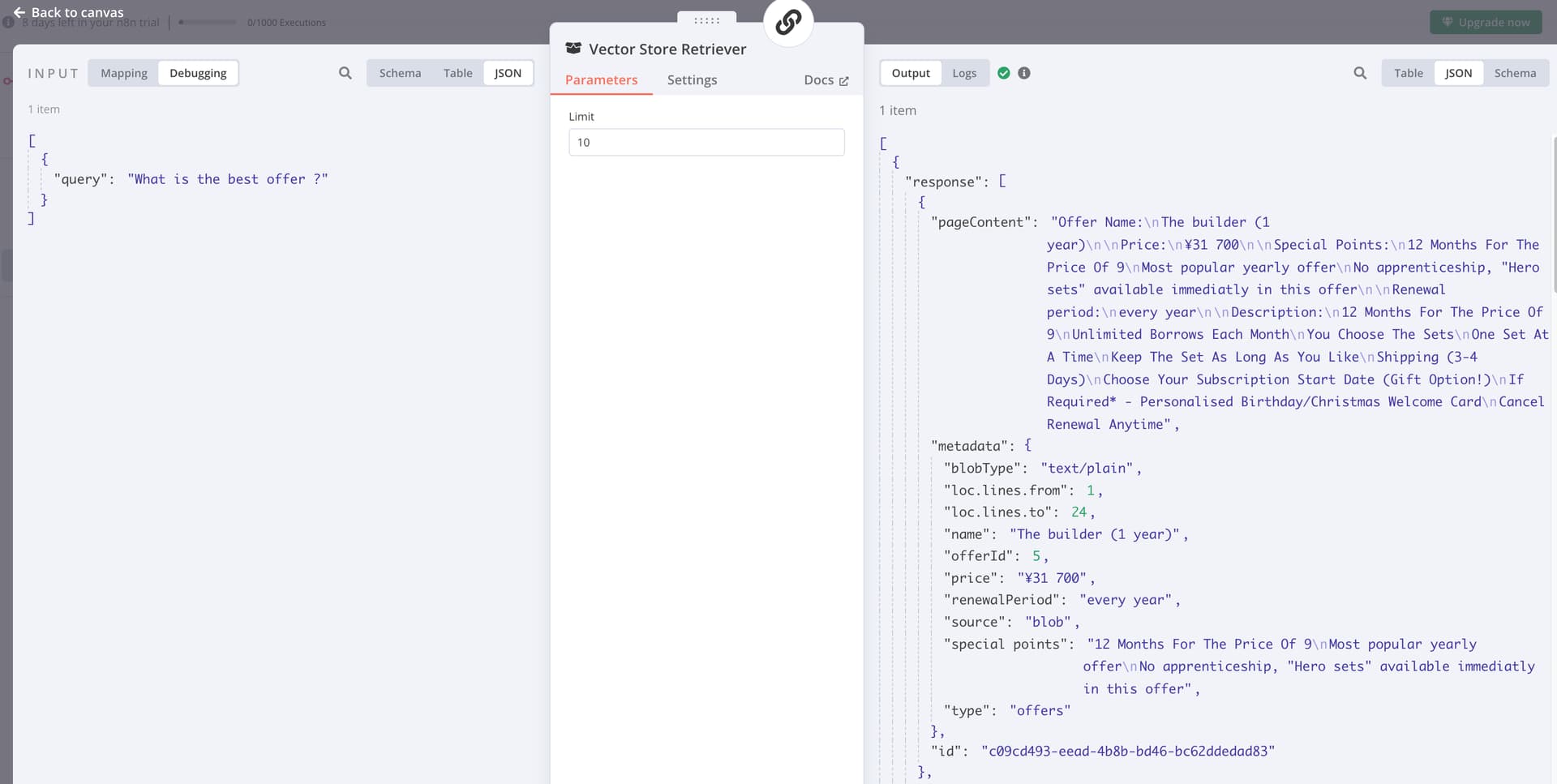Image resolution: width=1557 pixels, height=784 pixels.
Task: Show input as Table
Action: [x=457, y=73]
